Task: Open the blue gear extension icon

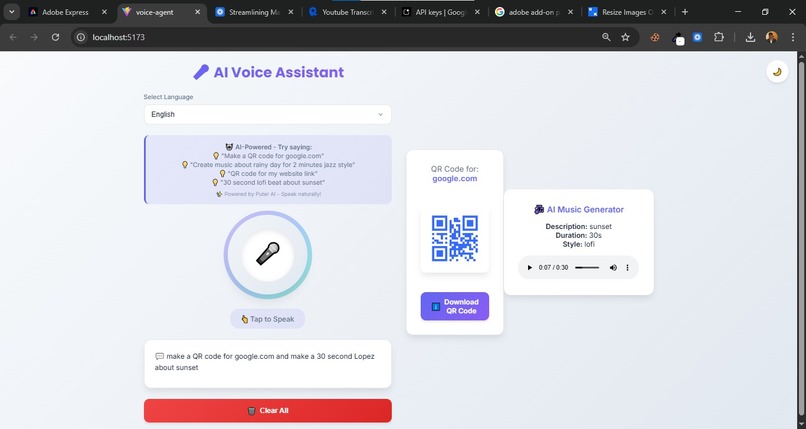Action: click(698, 37)
